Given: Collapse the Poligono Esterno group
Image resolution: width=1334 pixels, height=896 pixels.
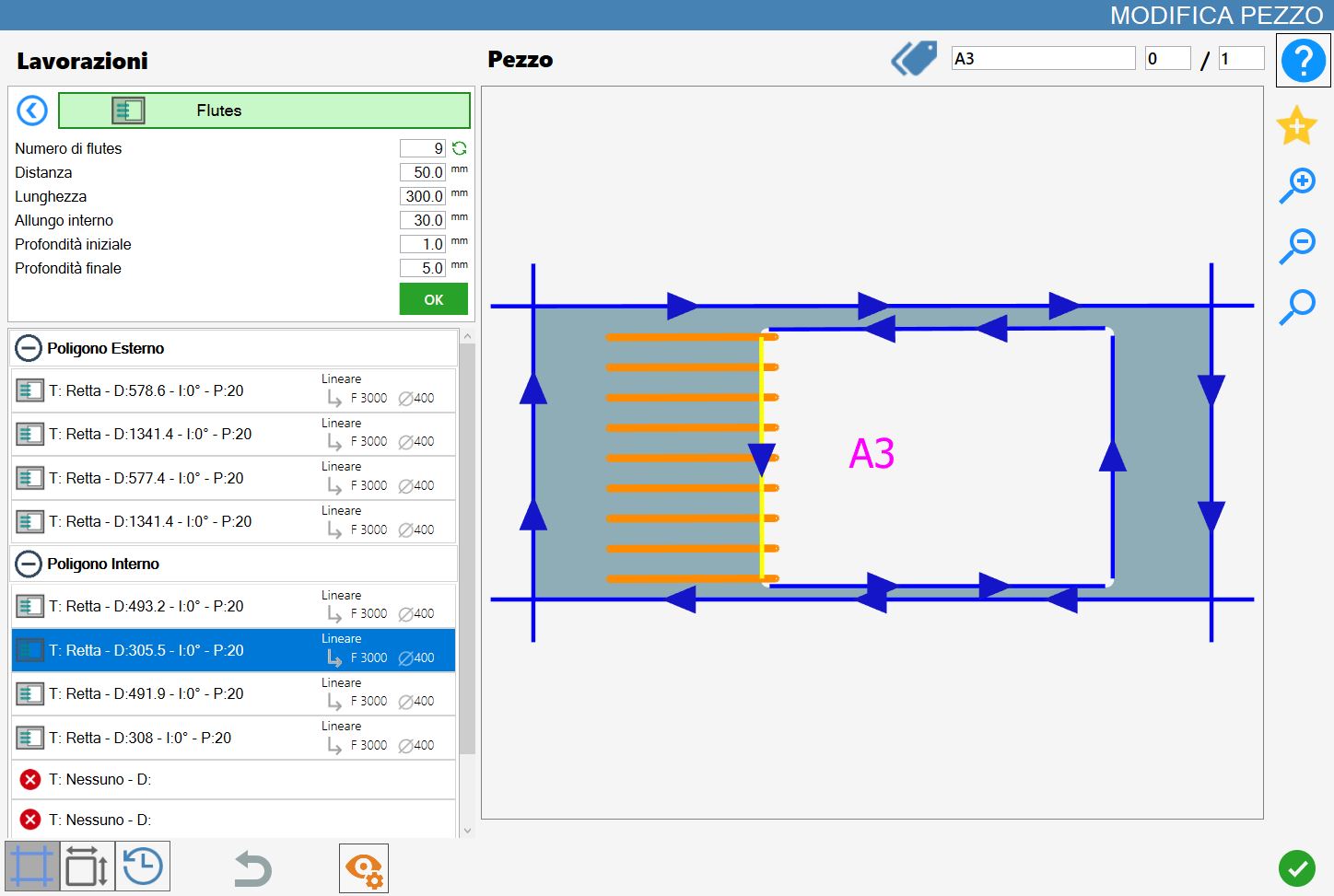Looking at the screenshot, I should [x=29, y=348].
